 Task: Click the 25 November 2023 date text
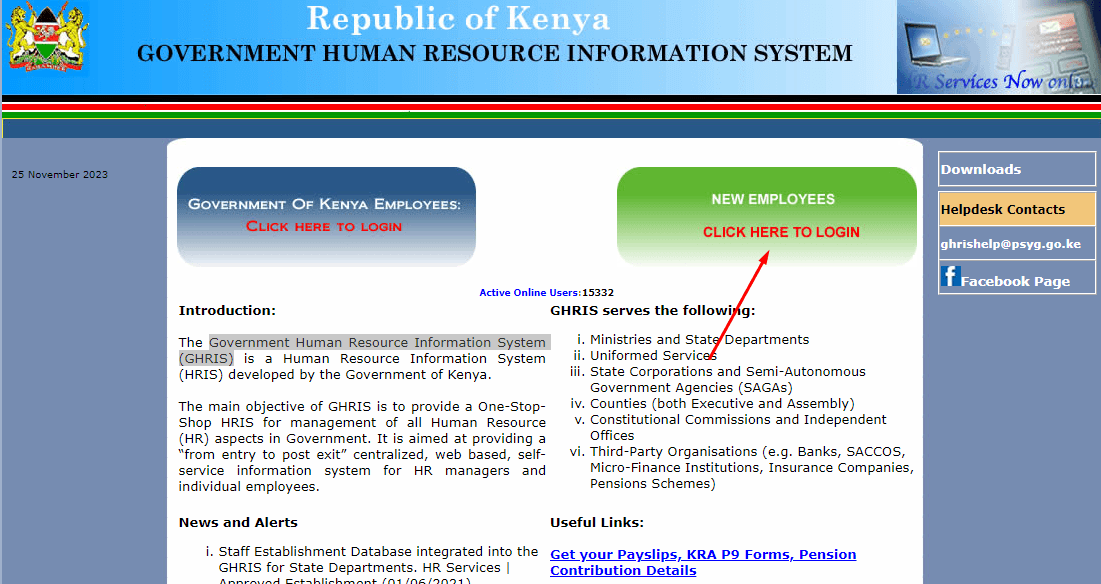coord(60,175)
